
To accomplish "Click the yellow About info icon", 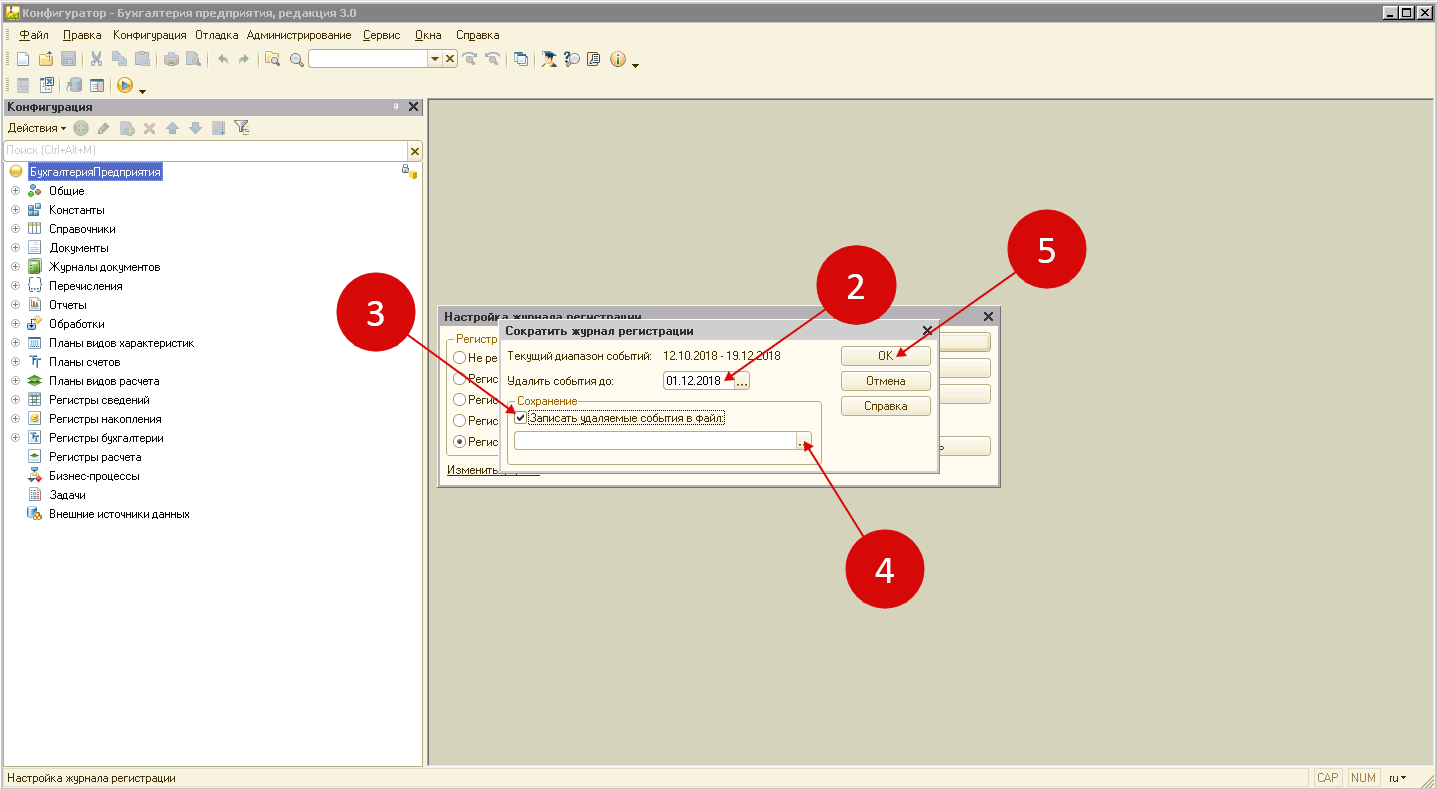I will pos(617,59).
